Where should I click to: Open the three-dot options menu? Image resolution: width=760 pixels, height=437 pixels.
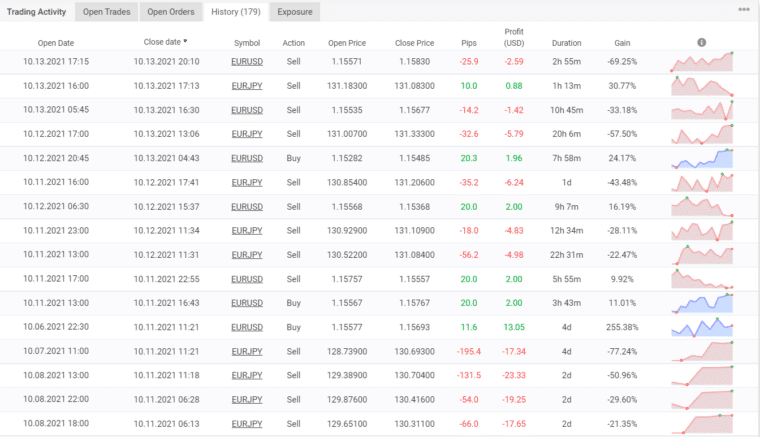744,10
